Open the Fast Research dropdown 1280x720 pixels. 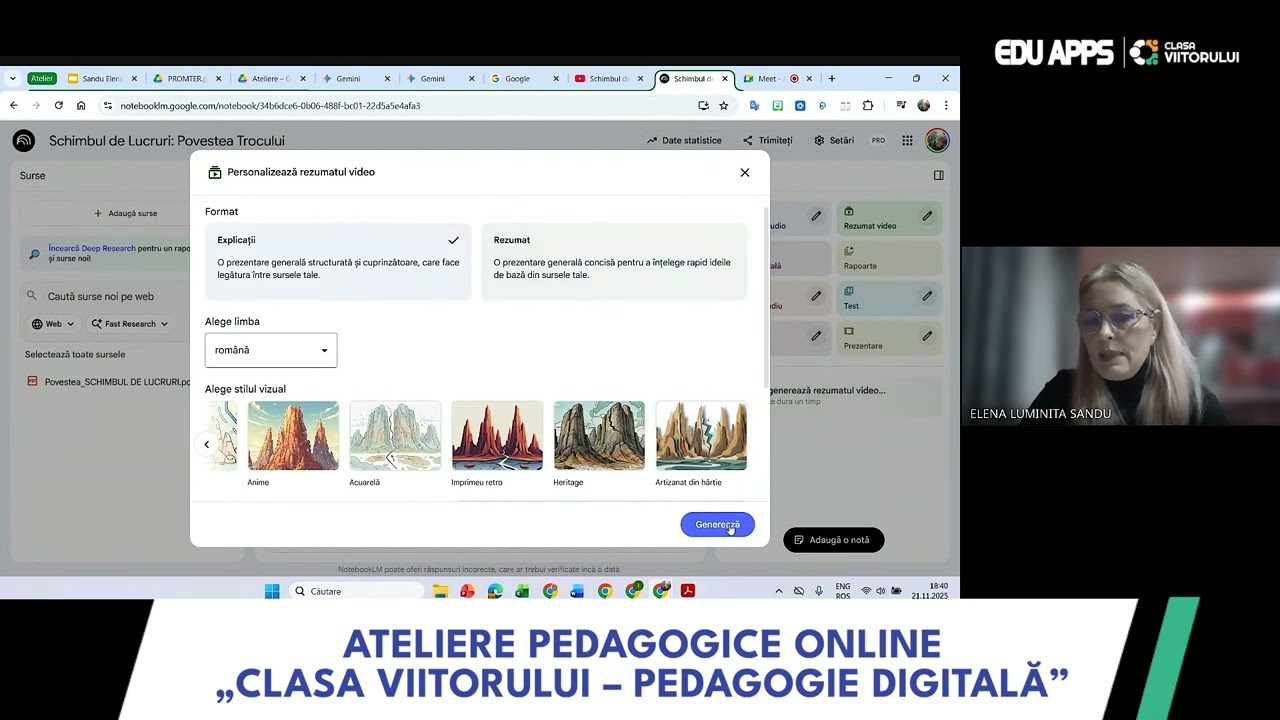point(130,324)
